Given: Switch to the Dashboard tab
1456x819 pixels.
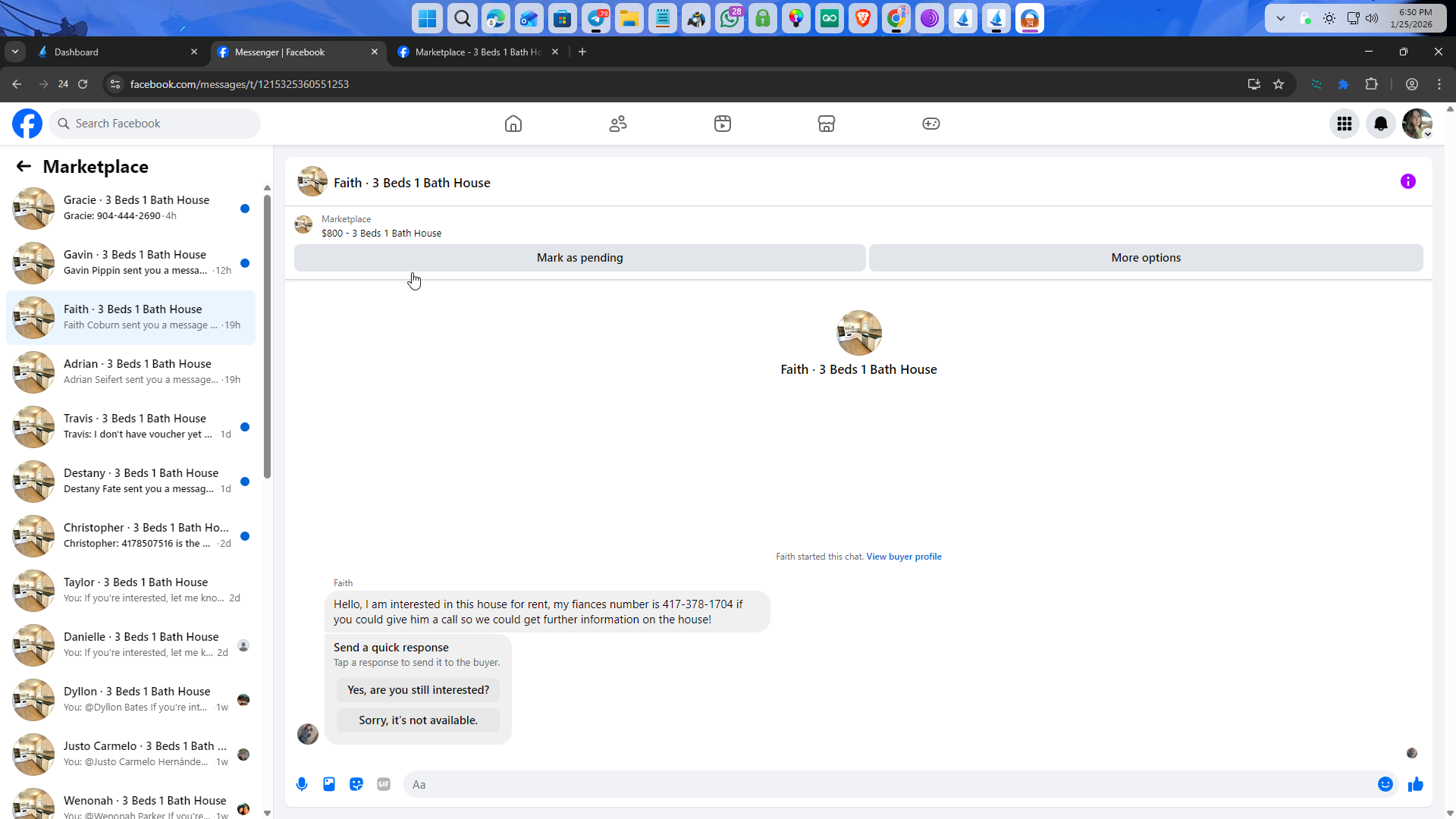Looking at the screenshot, I should click(x=118, y=52).
